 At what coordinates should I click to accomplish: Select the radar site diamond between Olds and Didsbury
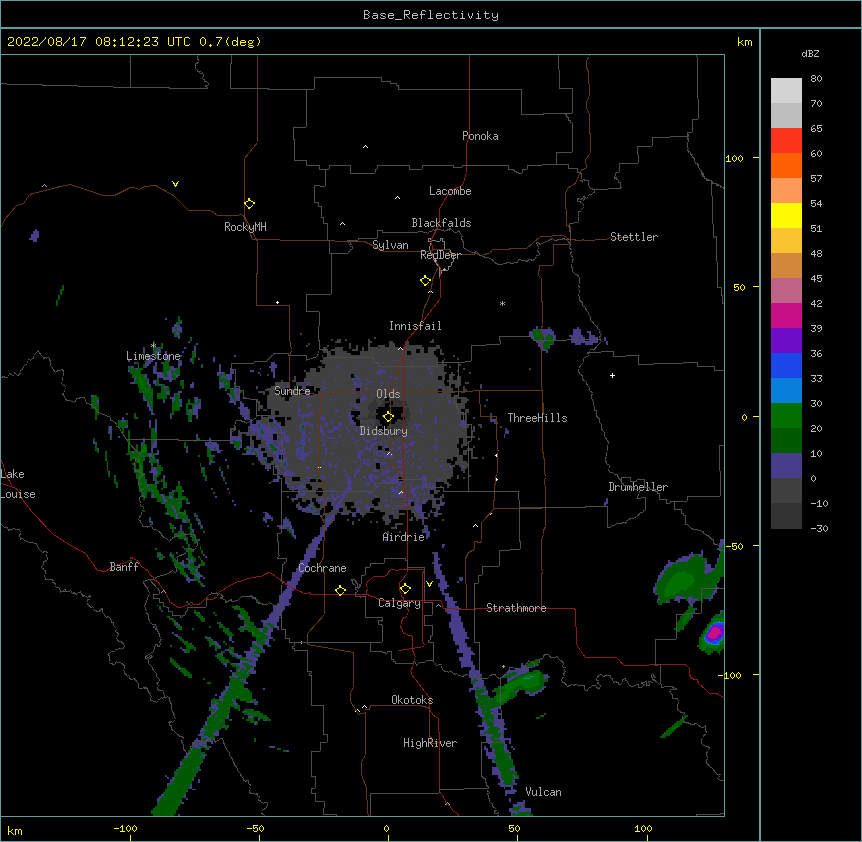[388, 417]
